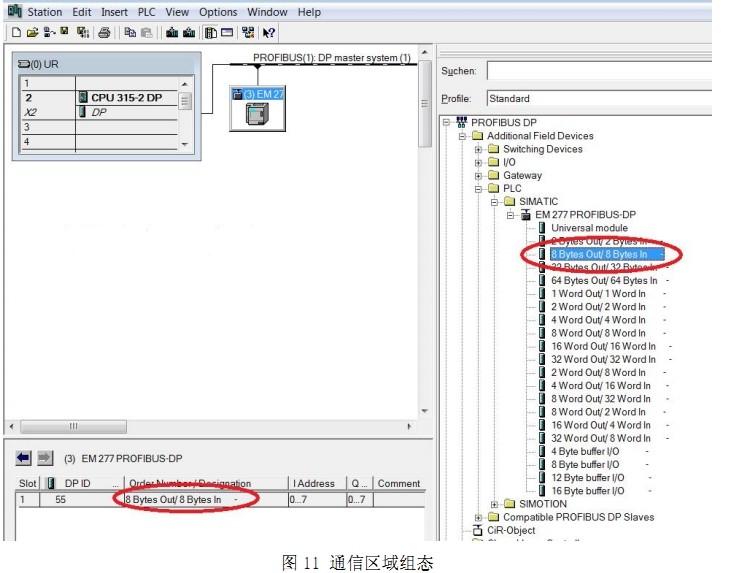Click the Comment column header

point(399,483)
